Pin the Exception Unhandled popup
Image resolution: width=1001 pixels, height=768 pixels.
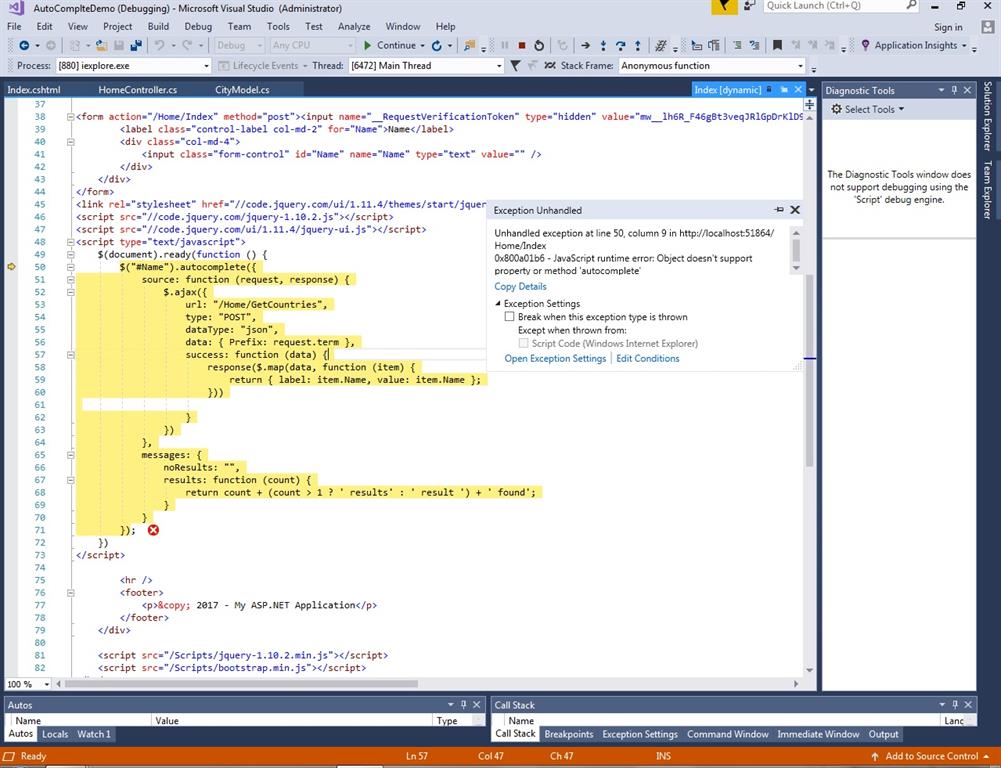pos(779,210)
